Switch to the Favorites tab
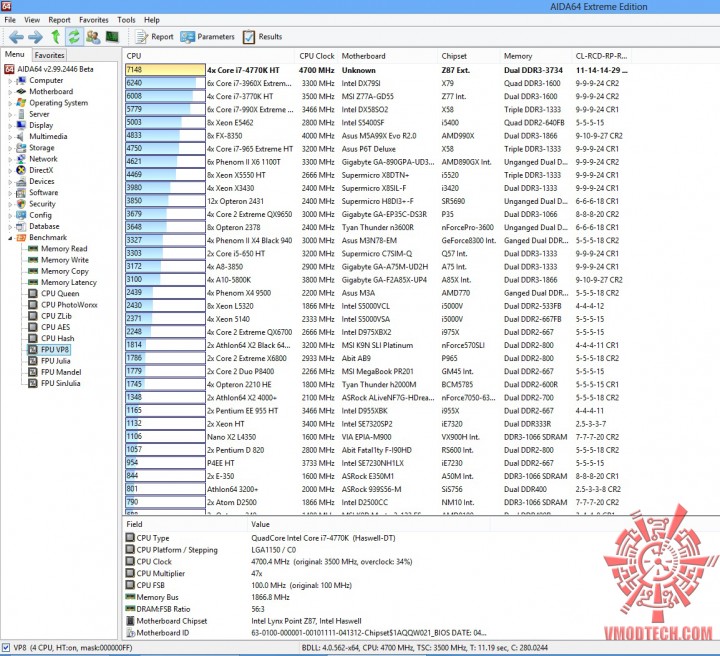This screenshot has width=720, height=656. [x=50, y=55]
